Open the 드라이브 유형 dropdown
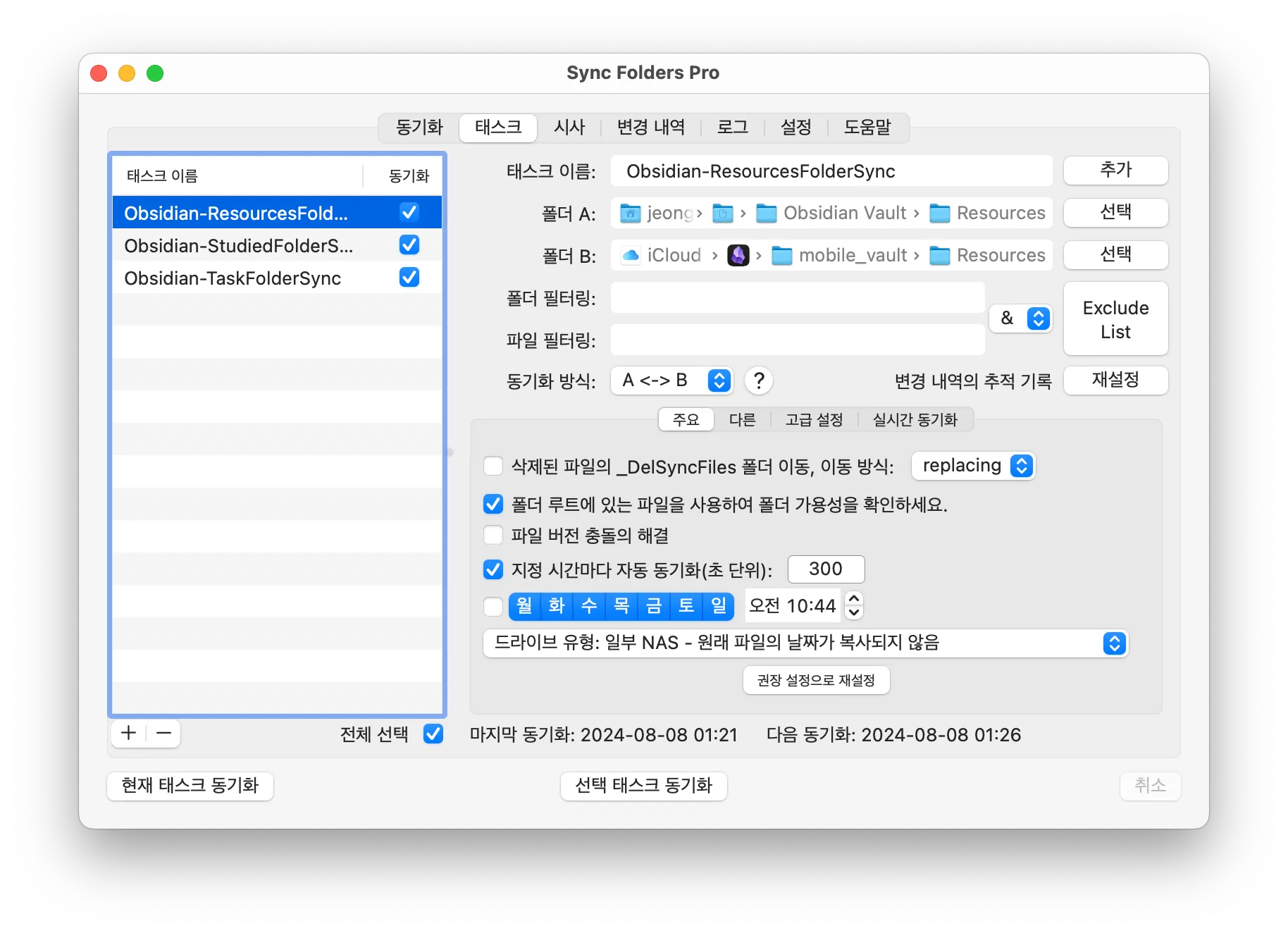The width and height of the screenshot is (1288, 933). coord(805,643)
